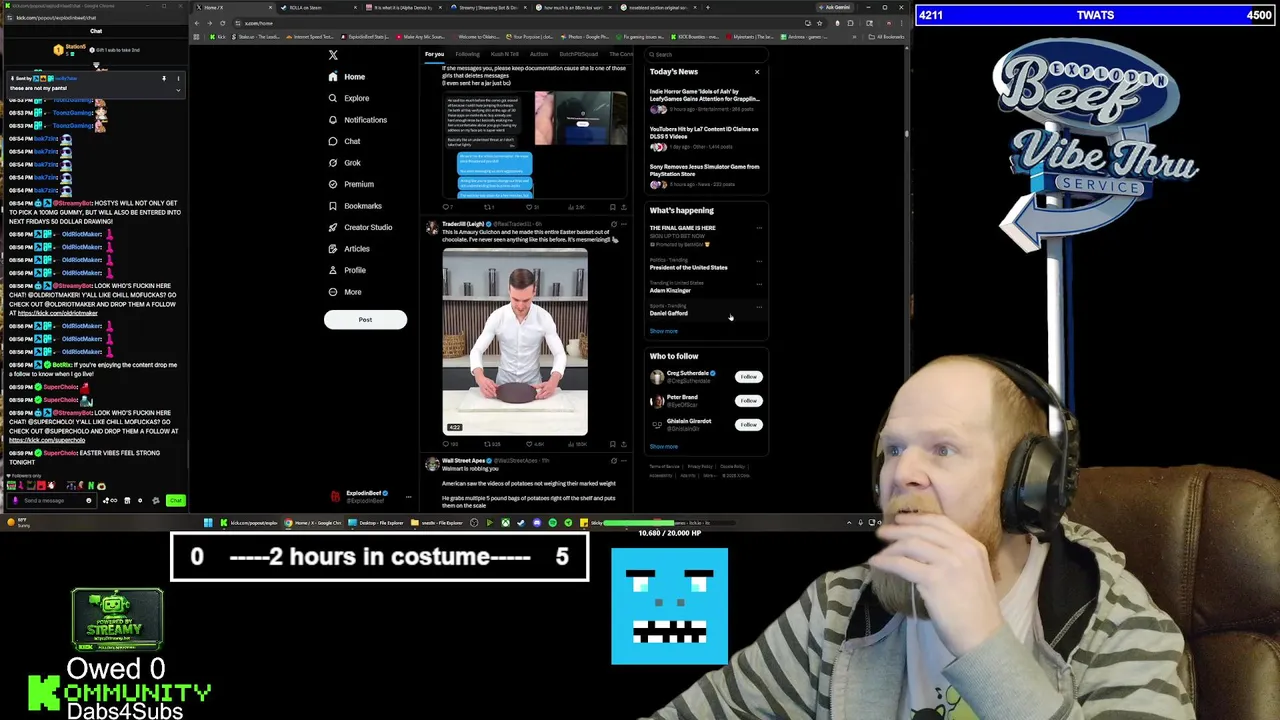Show more under Who to follow

tap(664, 447)
